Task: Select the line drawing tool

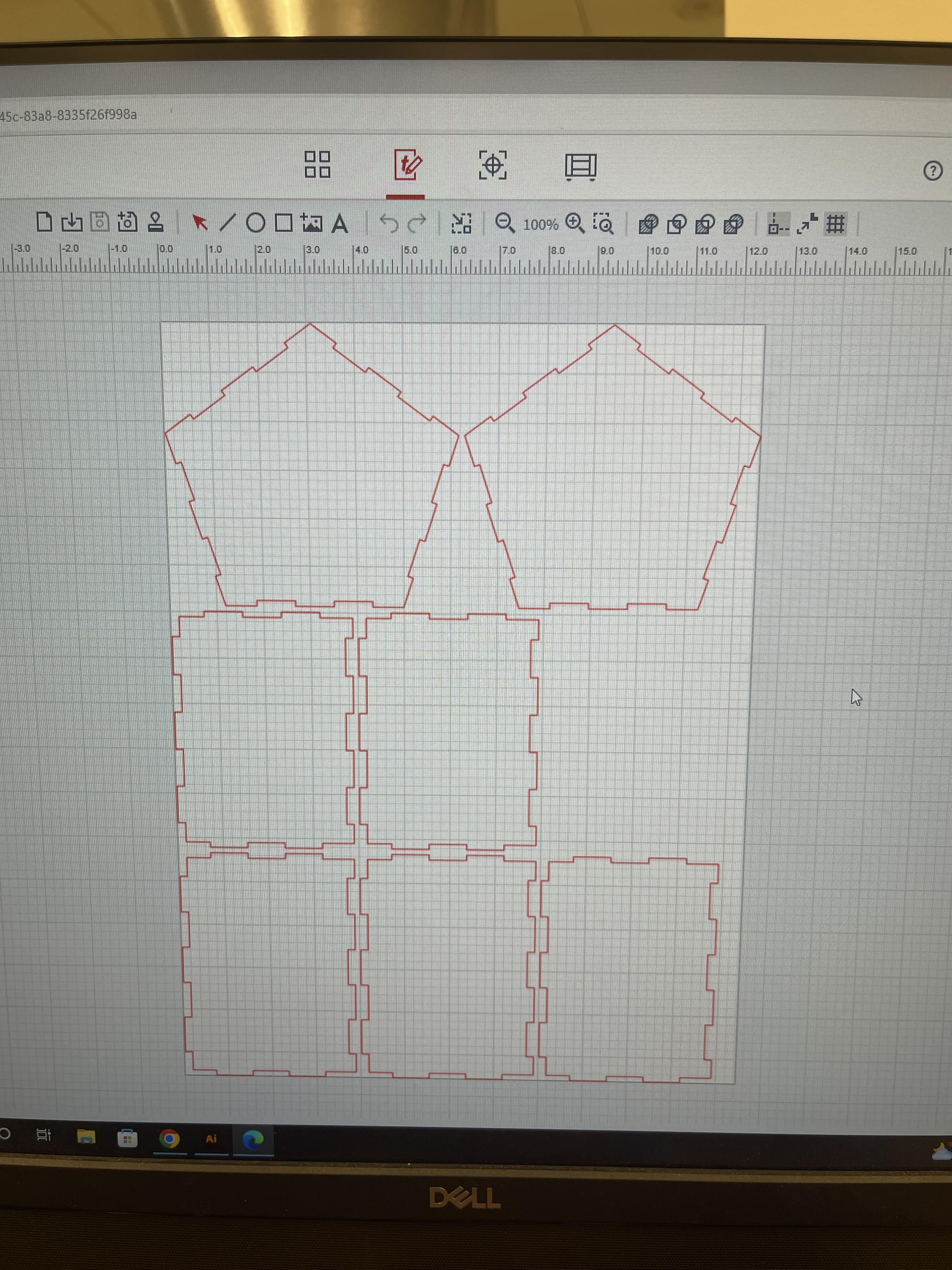Action: click(228, 223)
